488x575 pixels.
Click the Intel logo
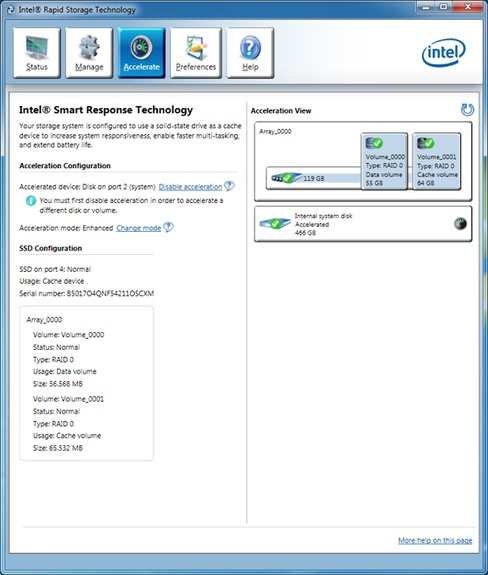[x=444, y=53]
